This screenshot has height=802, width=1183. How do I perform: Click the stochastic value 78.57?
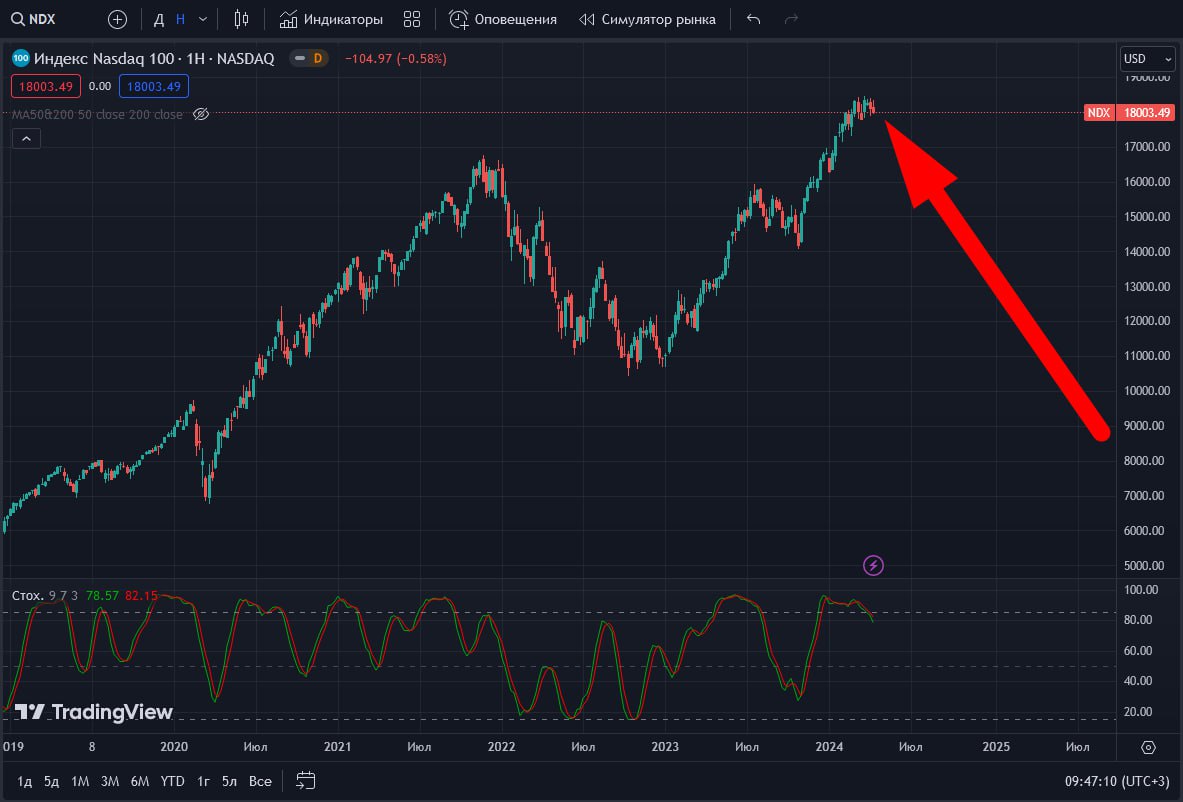102,596
